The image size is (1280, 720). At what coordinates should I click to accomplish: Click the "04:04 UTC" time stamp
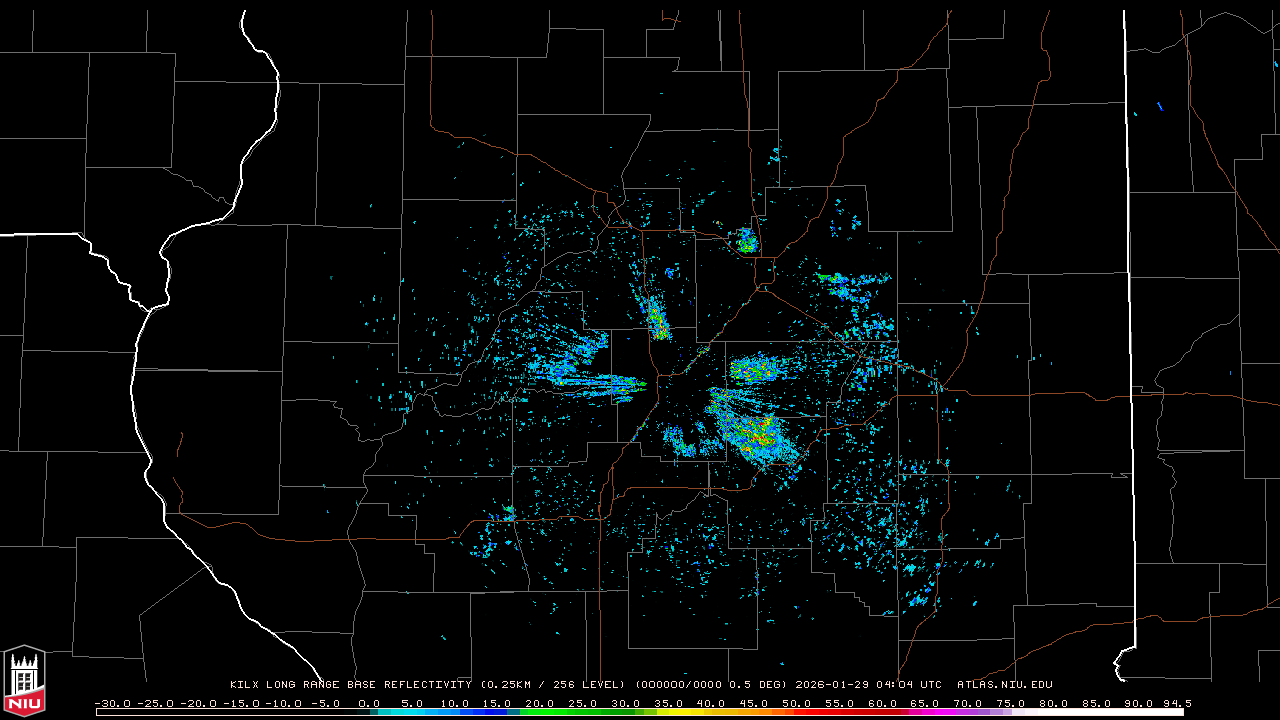click(x=907, y=685)
